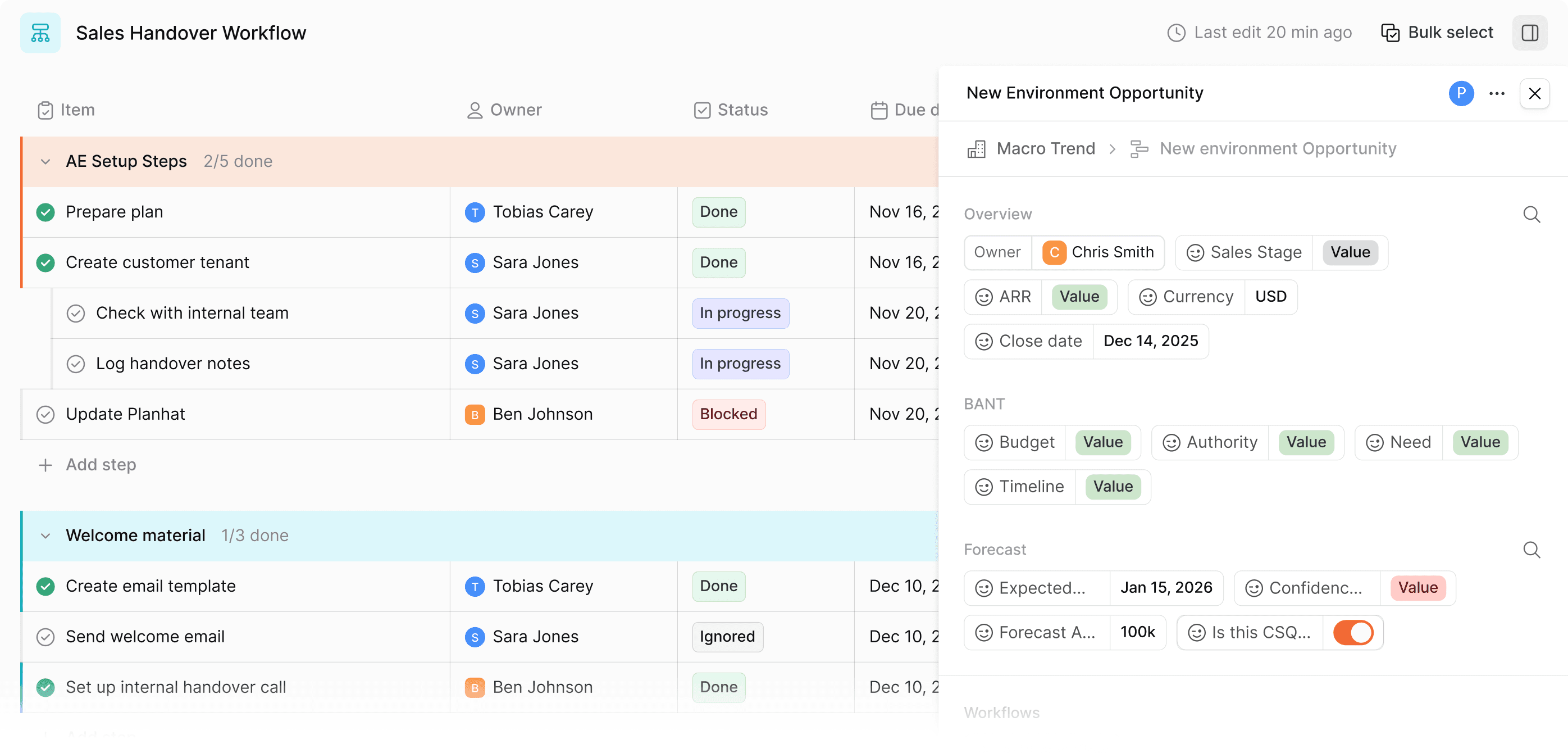Click the workflow icon beside Sales Handover Workflow
The height and width of the screenshot is (753, 1568).
pos(40,33)
